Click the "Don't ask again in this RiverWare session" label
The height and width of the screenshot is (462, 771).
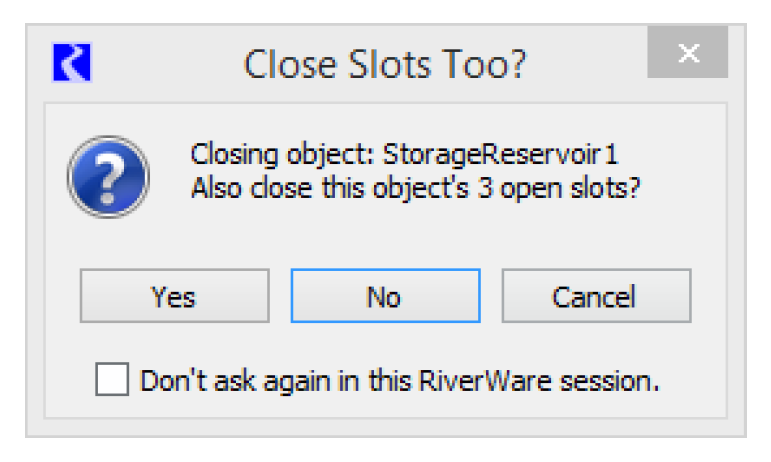tap(400, 381)
